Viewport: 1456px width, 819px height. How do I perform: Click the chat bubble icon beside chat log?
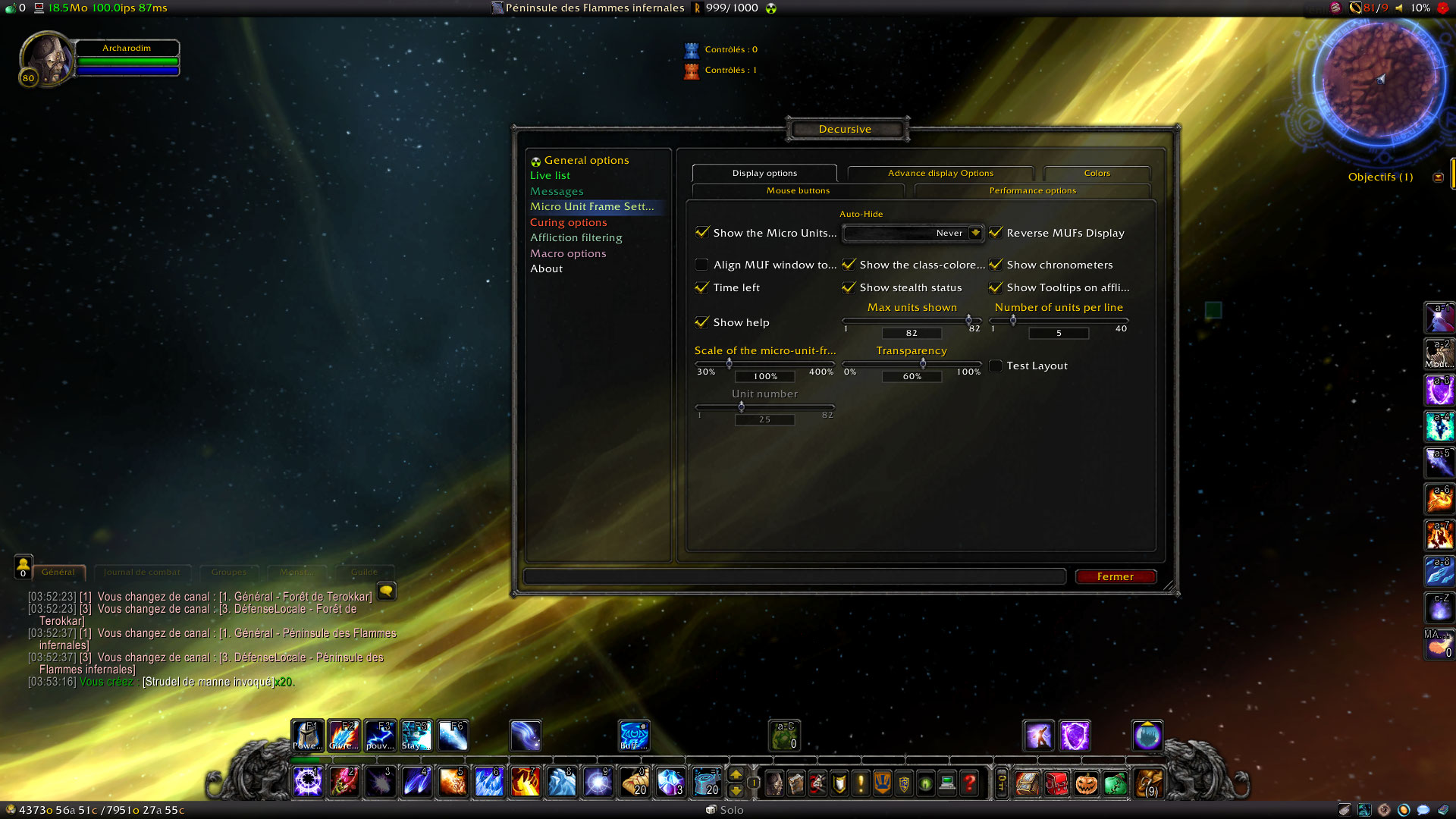(x=386, y=591)
